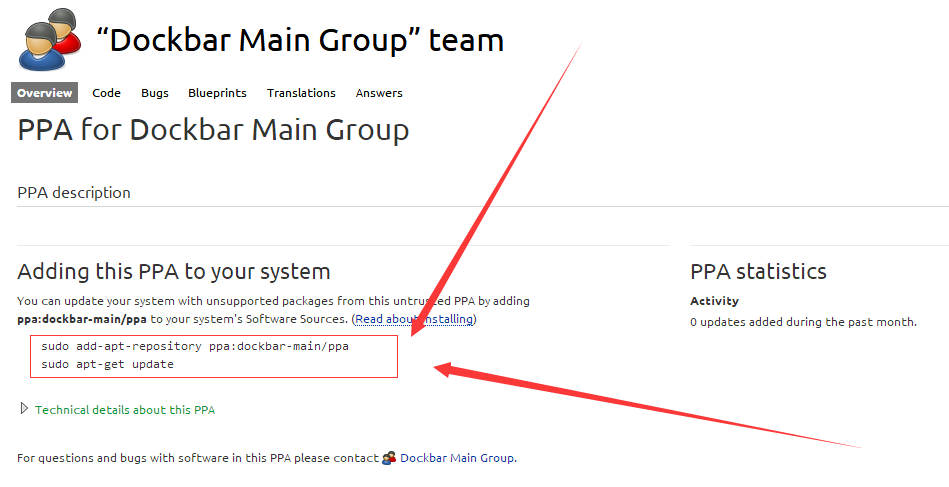This screenshot has height=487, width=949.
Task: Click the Activity label
Action: (714, 301)
